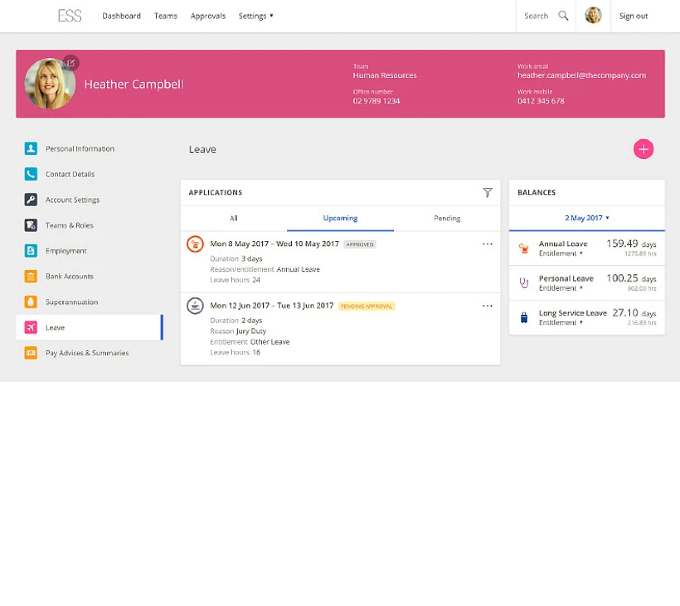Open more options for 12 Jun 2017 application
The height and width of the screenshot is (606, 680).
[x=487, y=306]
